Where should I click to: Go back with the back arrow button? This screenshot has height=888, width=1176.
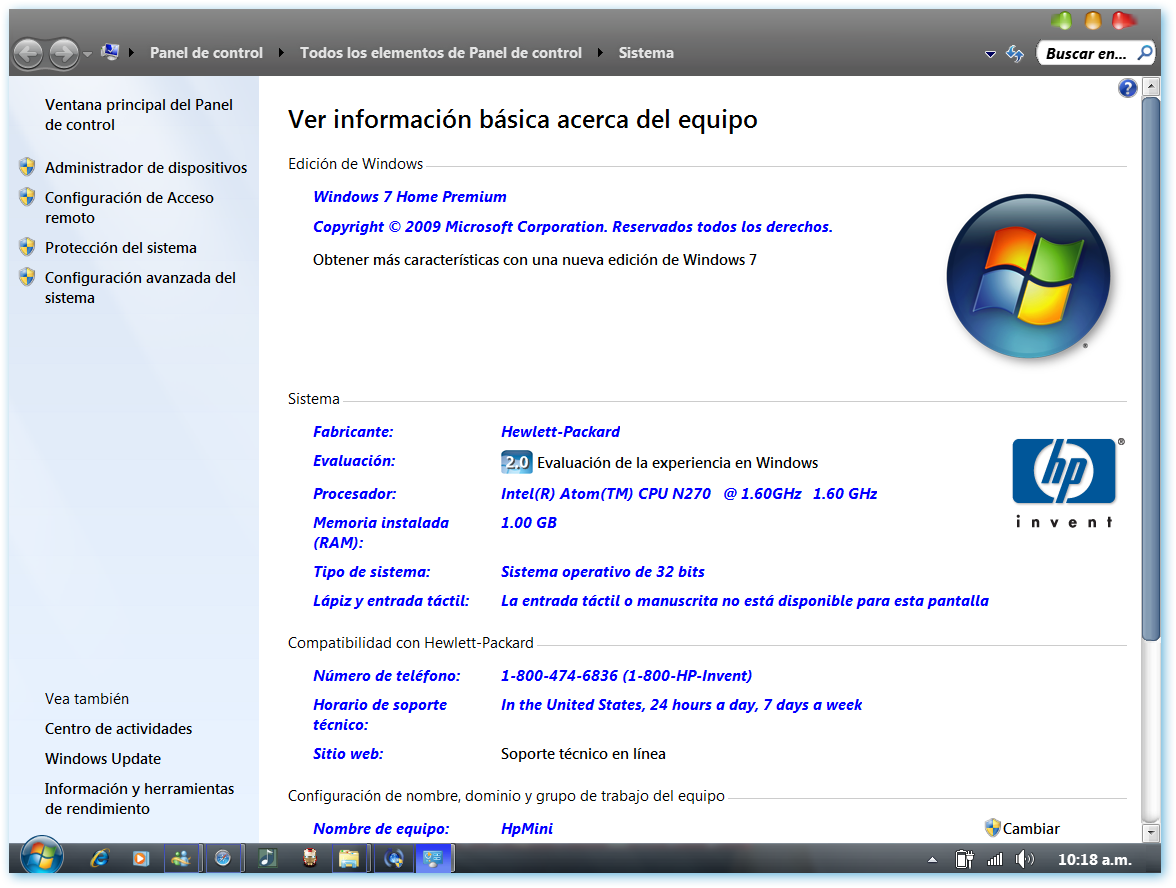[x=28, y=53]
